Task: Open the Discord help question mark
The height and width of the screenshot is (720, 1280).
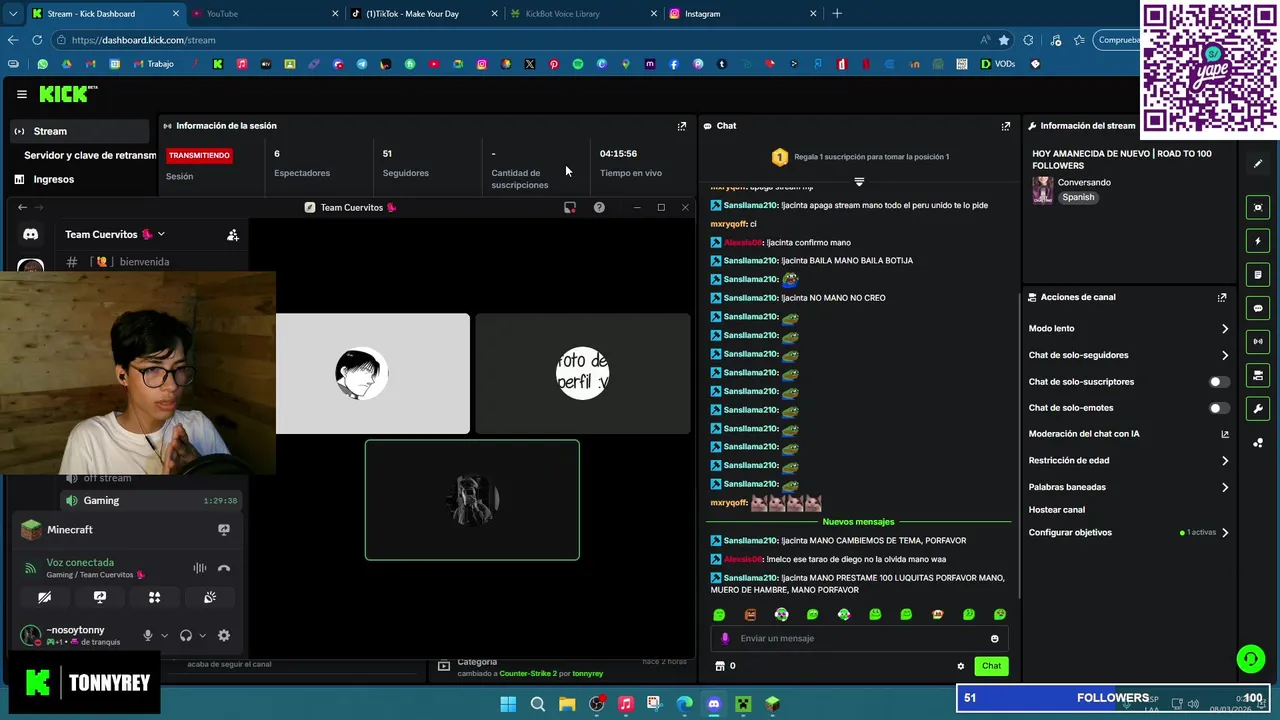Action: pyautogui.click(x=599, y=207)
